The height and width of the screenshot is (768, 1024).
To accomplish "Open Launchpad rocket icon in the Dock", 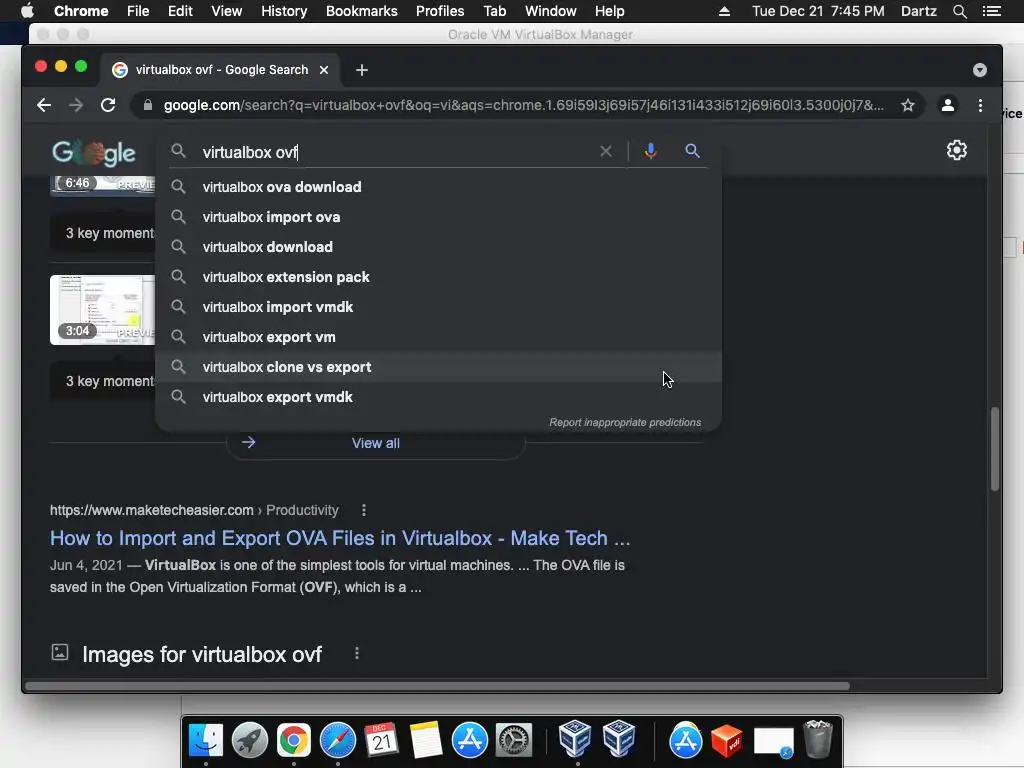I will [x=250, y=741].
